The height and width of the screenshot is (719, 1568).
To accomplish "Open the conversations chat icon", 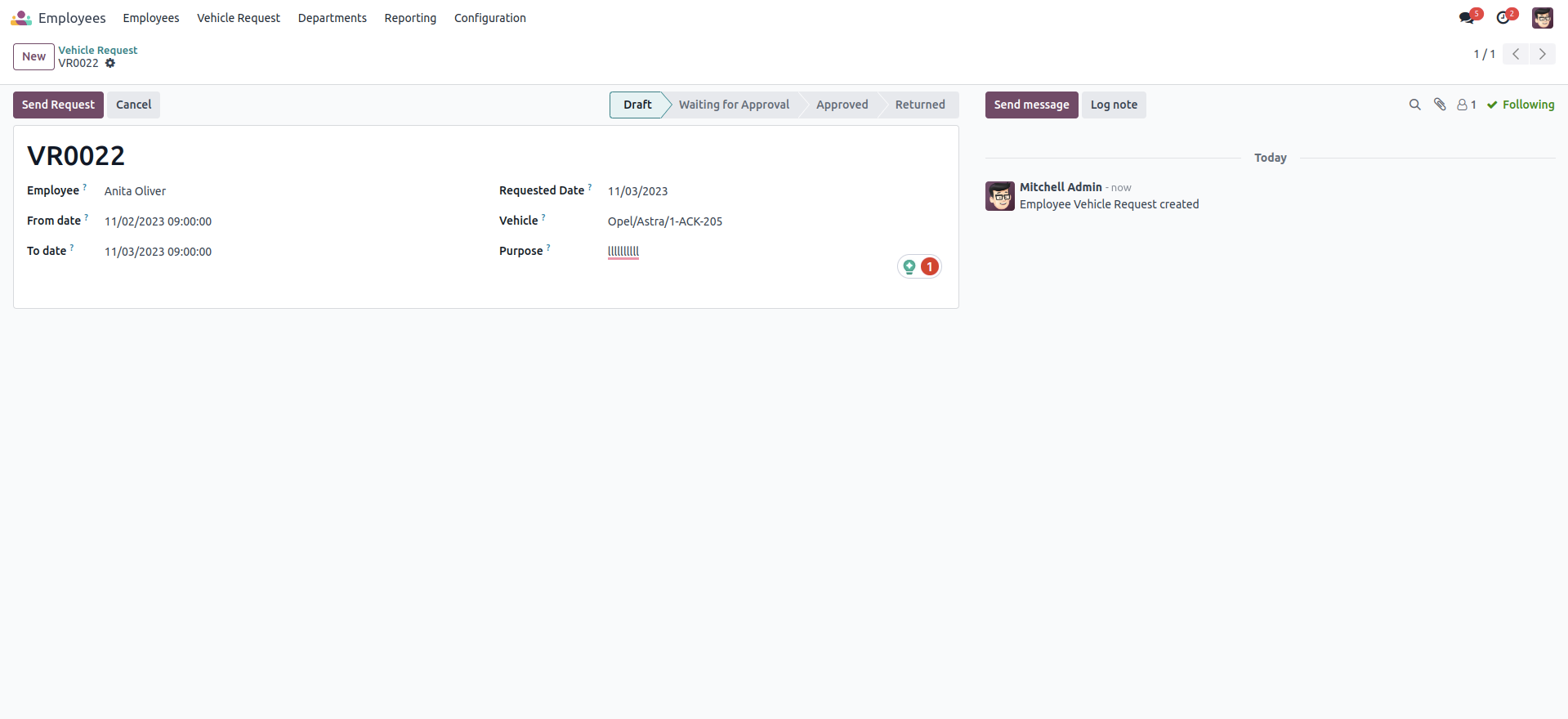I will [1467, 18].
